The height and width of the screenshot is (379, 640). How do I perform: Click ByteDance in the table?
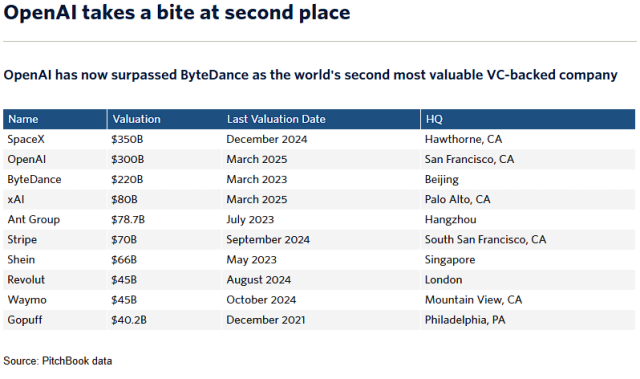pyautogui.click(x=34, y=180)
